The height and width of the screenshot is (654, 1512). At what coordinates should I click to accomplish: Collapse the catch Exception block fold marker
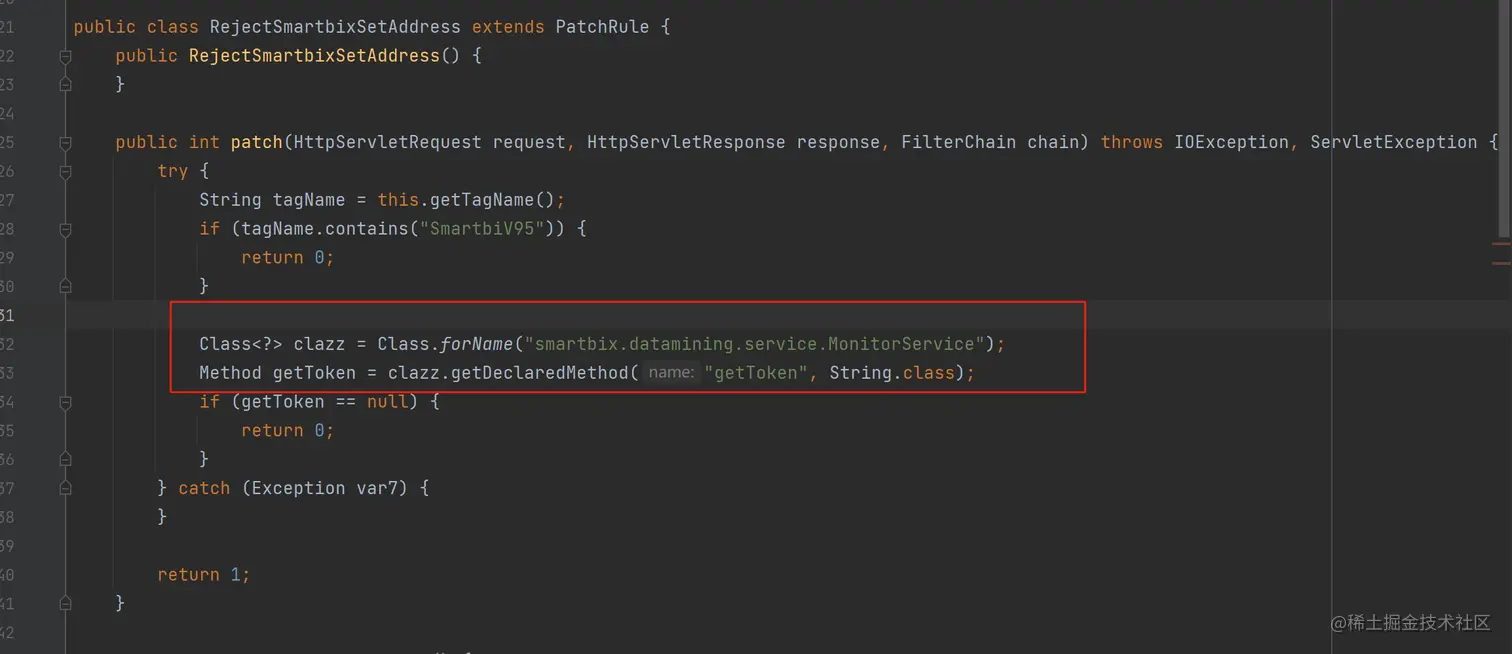pyautogui.click(x=65, y=489)
